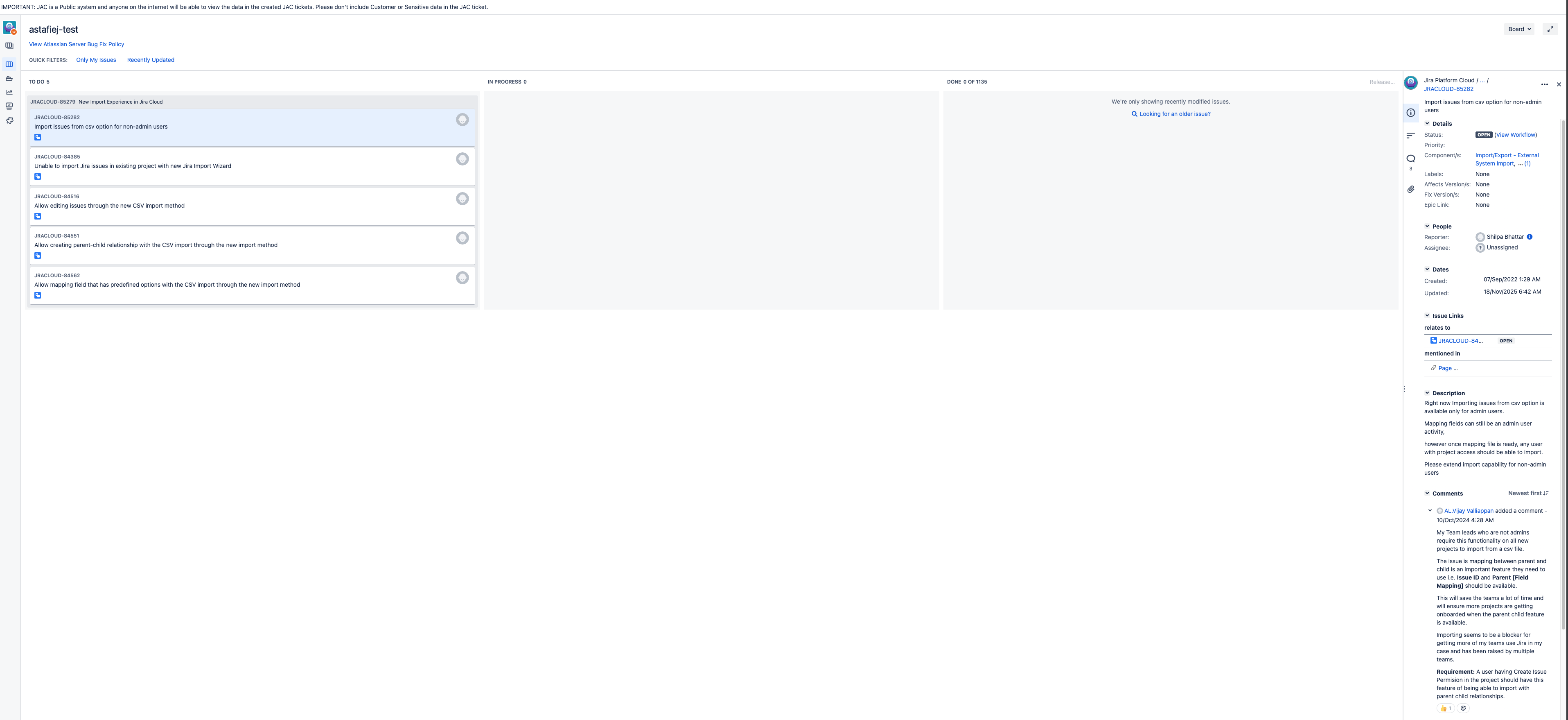The width and height of the screenshot is (1568, 720).
Task: Collapse the Dates section
Action: (1427, 269)
